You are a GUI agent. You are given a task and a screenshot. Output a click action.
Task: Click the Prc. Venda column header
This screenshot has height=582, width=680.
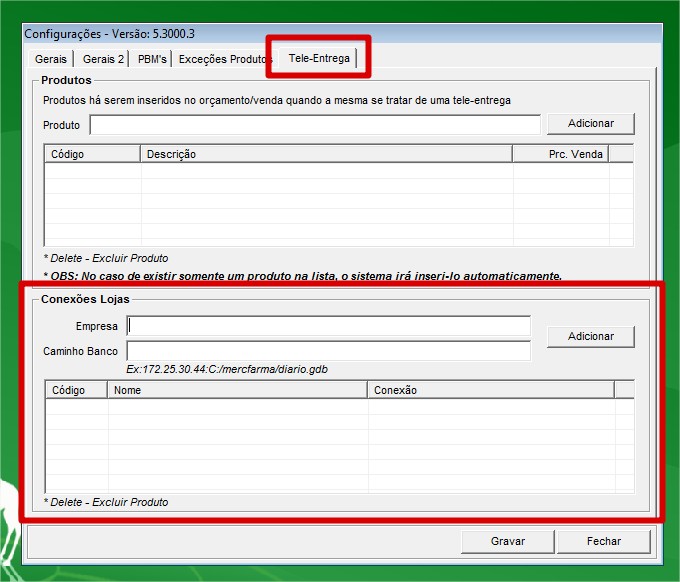coord(559,154)
